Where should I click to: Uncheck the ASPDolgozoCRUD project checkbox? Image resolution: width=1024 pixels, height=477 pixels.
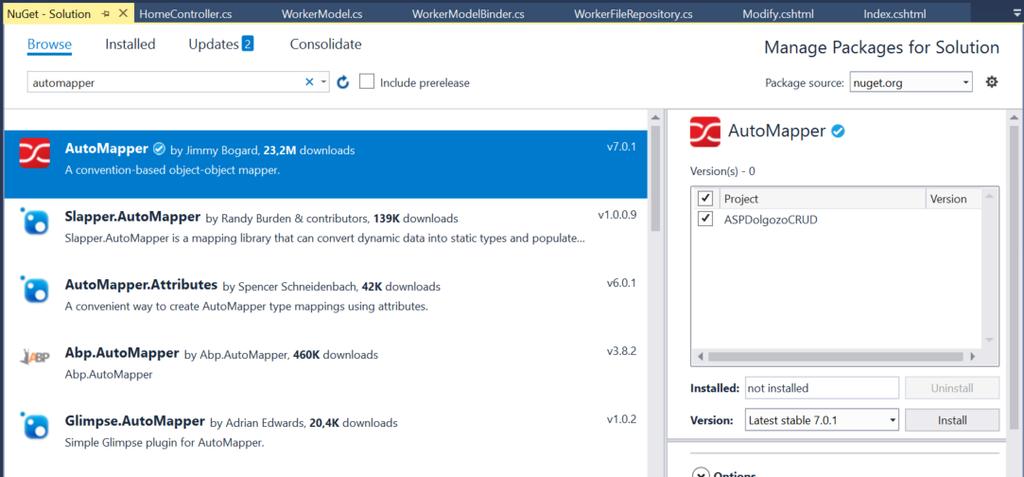click(705, 219)
